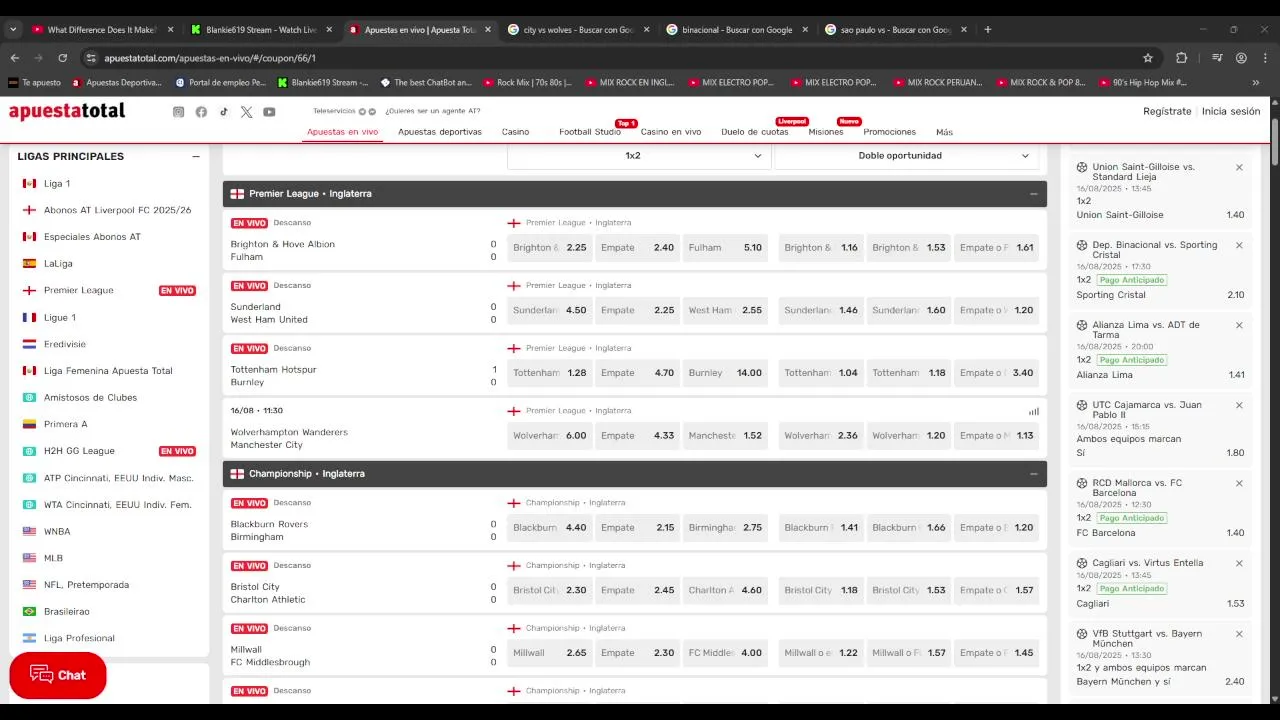
Task: Collapse Premier League Inglaterra section
Action: tap(1034, 194)
